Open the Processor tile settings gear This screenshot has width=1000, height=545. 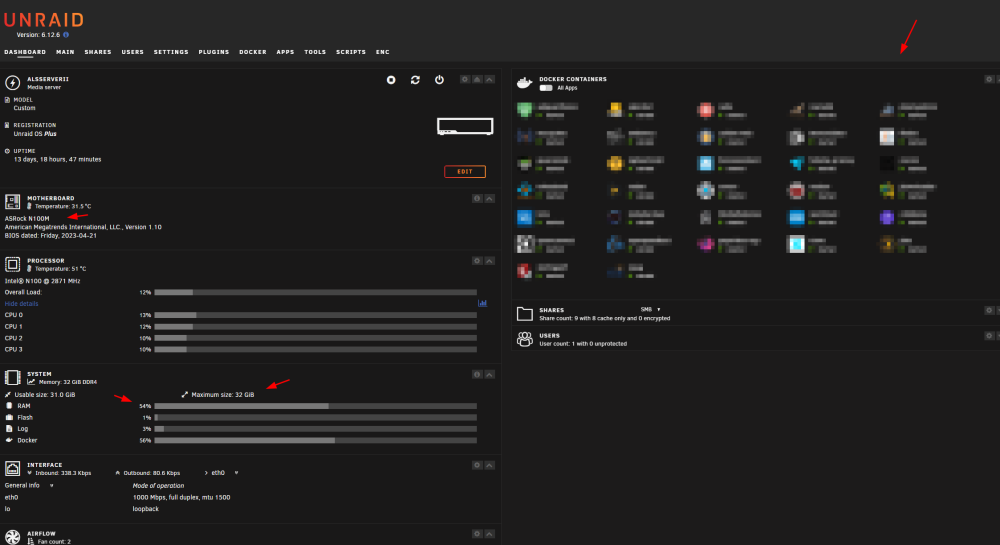click(x=477, y=261)
